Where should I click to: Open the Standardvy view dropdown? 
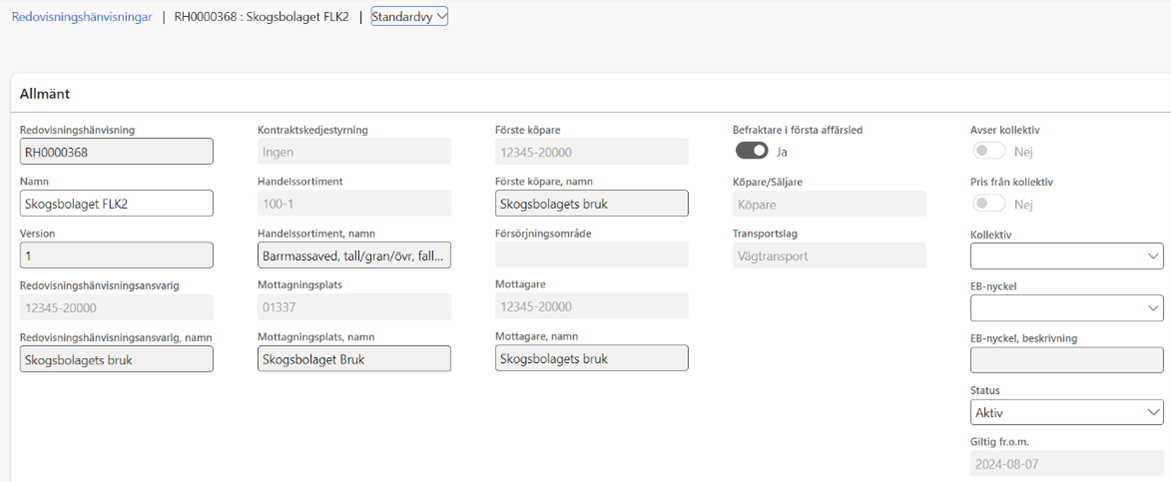(409, 16)
